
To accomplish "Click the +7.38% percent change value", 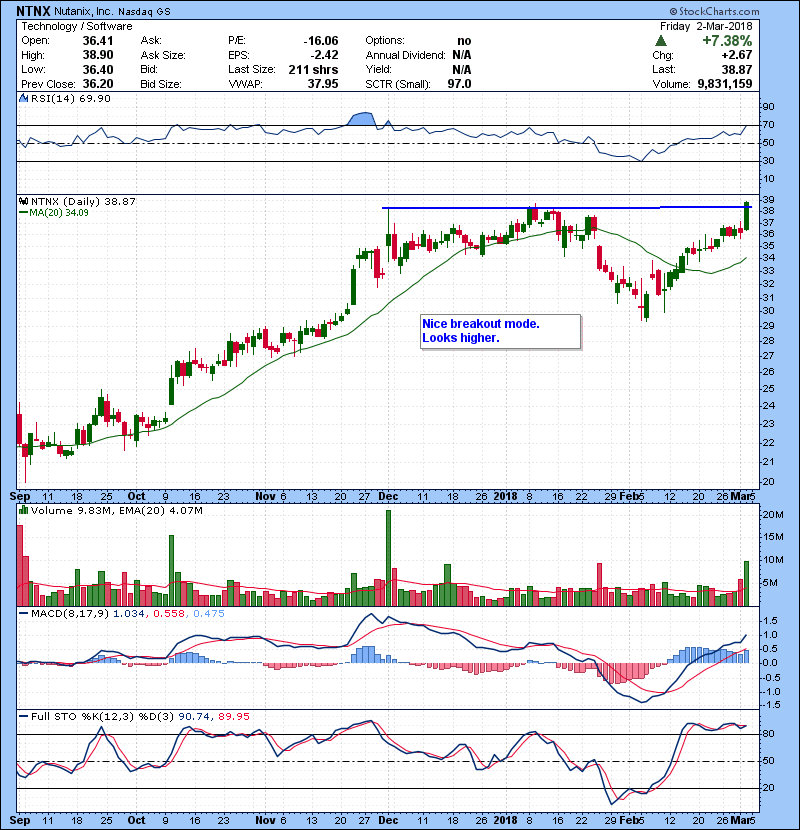I will point(727,41).
